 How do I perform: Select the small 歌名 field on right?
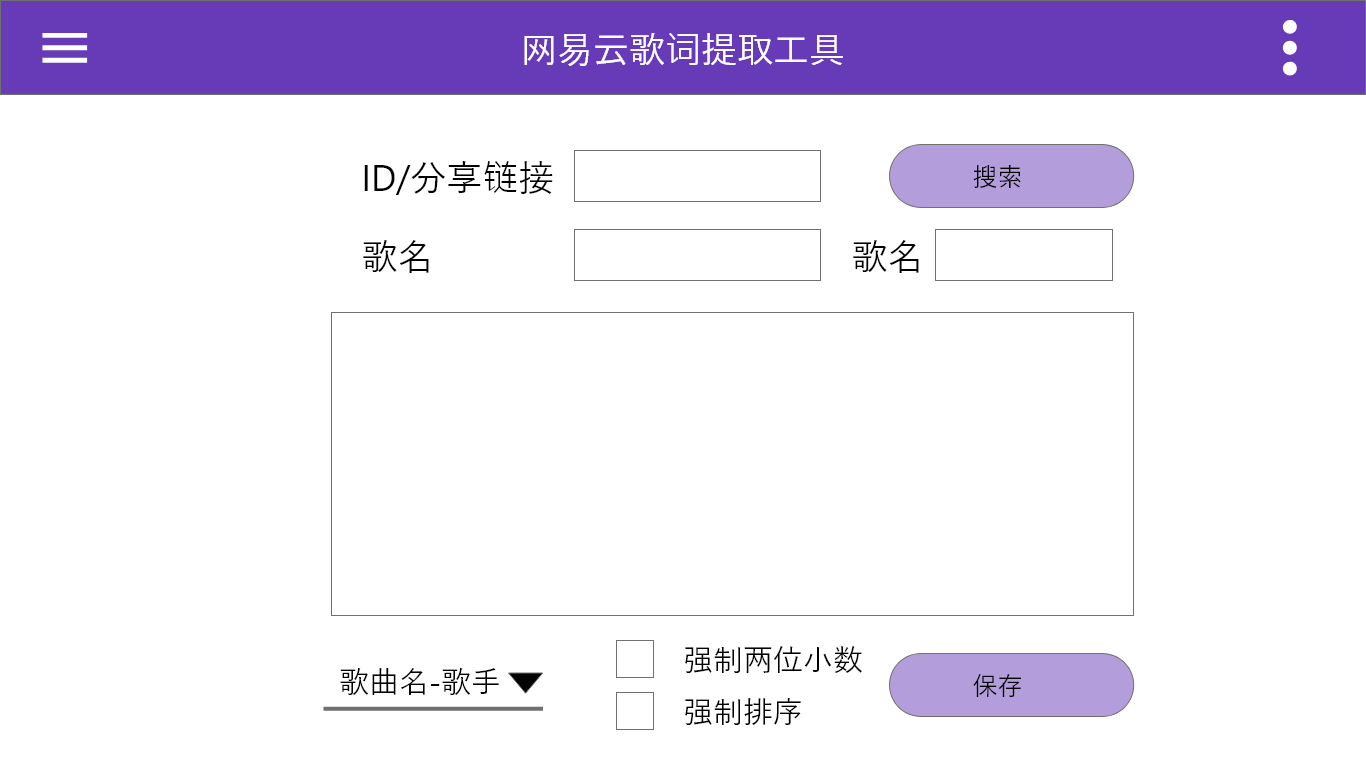1023,255
